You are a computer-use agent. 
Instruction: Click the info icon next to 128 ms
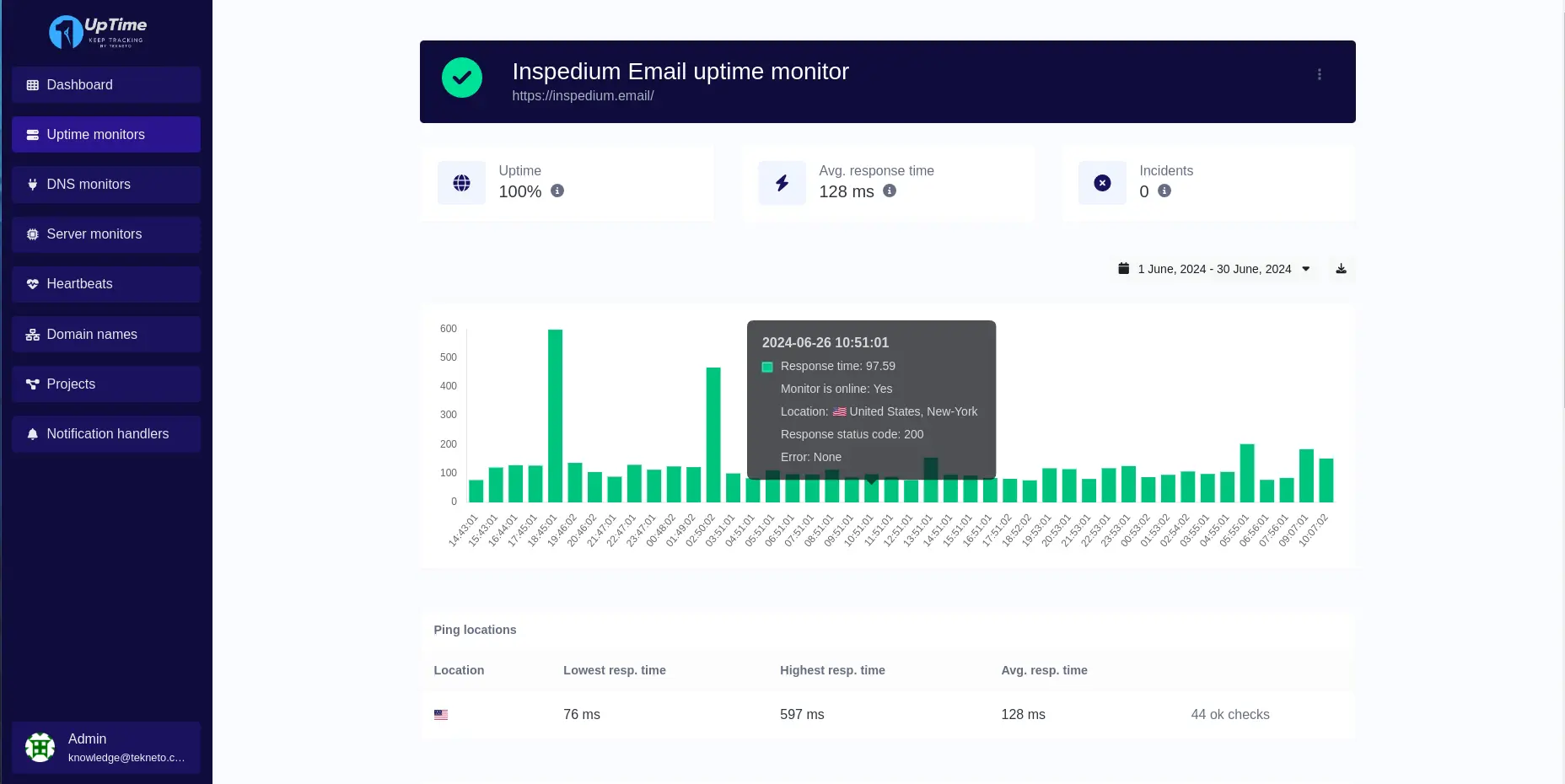[889, 191]
